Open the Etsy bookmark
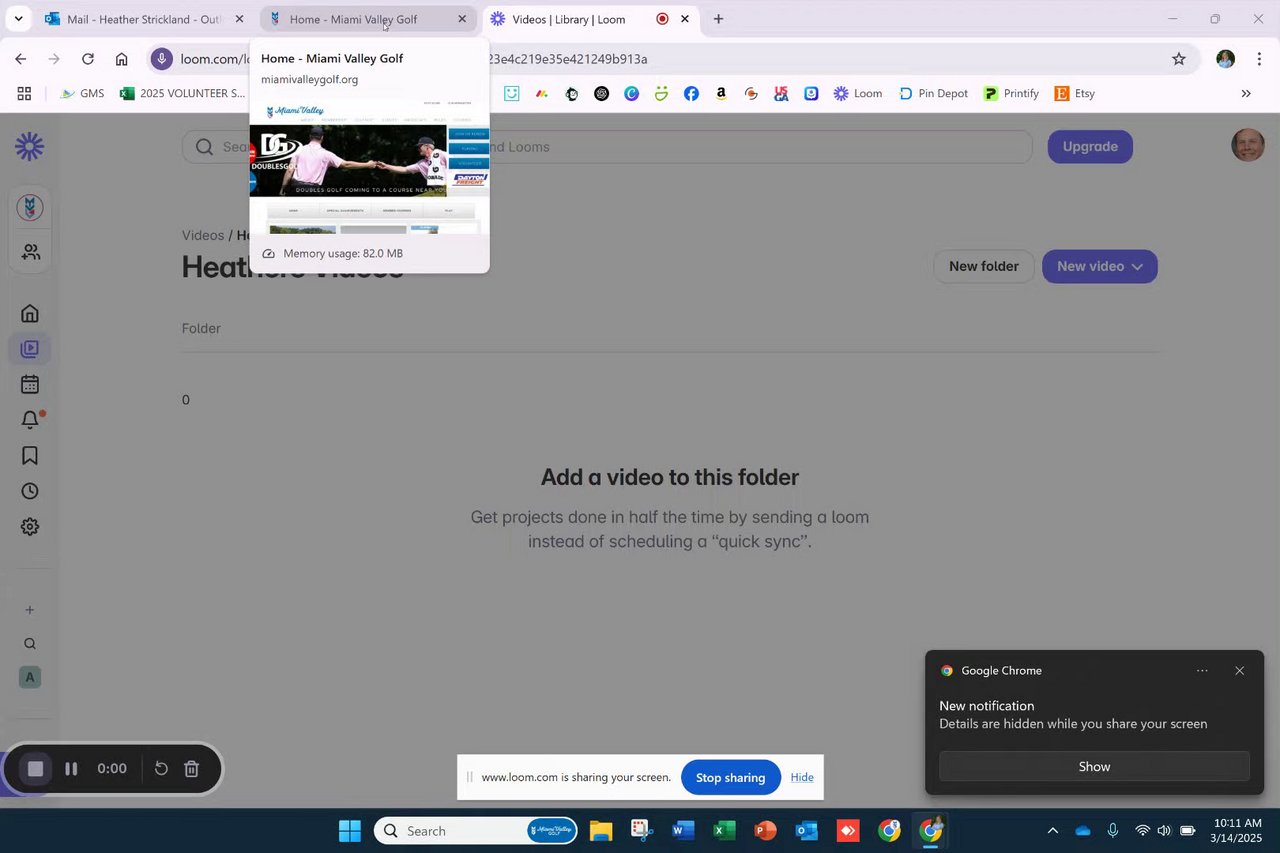 pyautogui.click(x=1075, y=93)
